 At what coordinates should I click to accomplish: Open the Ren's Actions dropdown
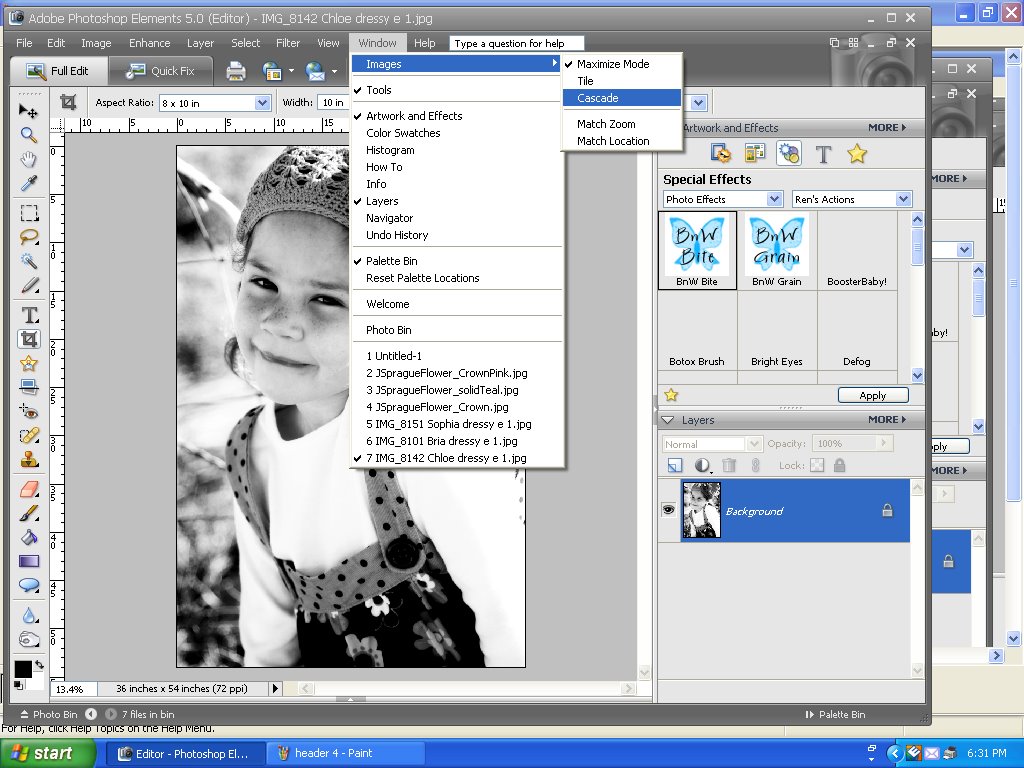coord(903,199)
